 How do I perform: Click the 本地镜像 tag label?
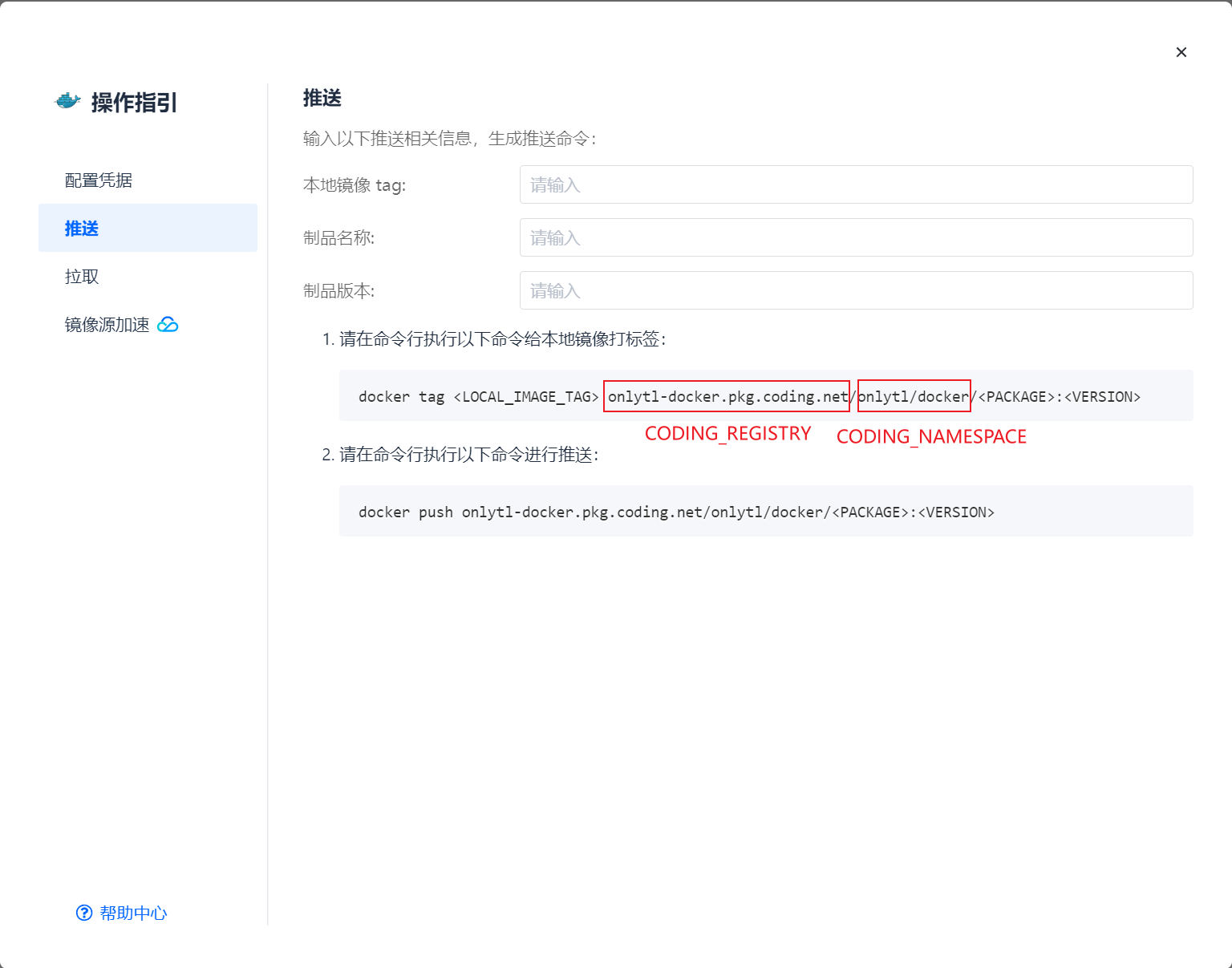point(355,185)
